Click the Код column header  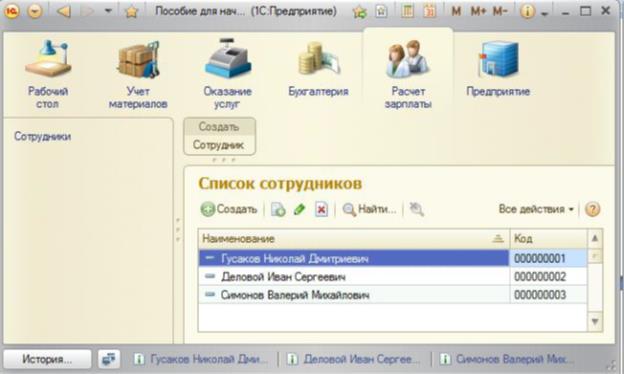pyautogui.click(x=548, y=239)
